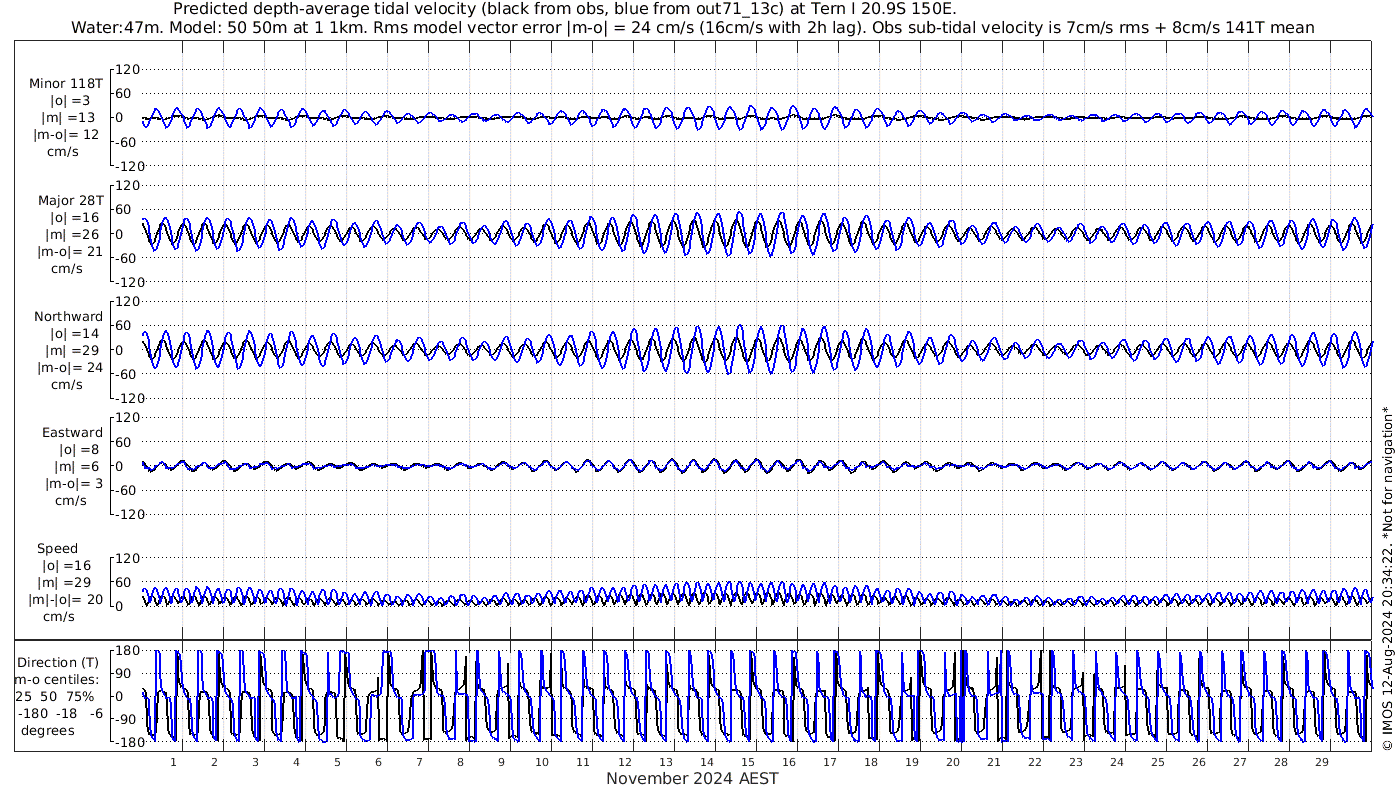This screenshot has height=800, width=1400.
Task: Click the '-180 -18 -6' centile values
Action: (x=60, y=714)
